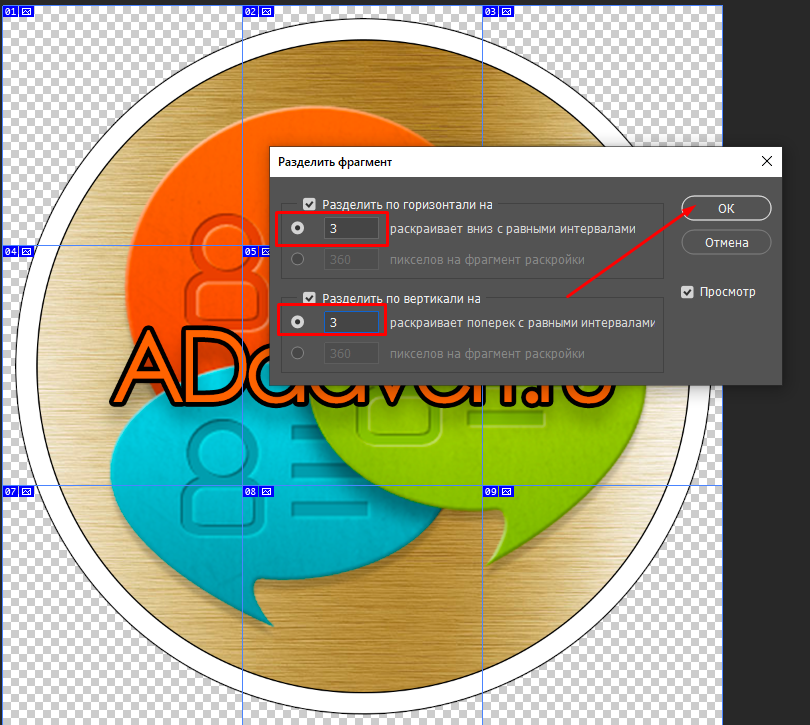810x725 pixels.
Task: Click the horizontal slices count field
Action: (351, 228)
